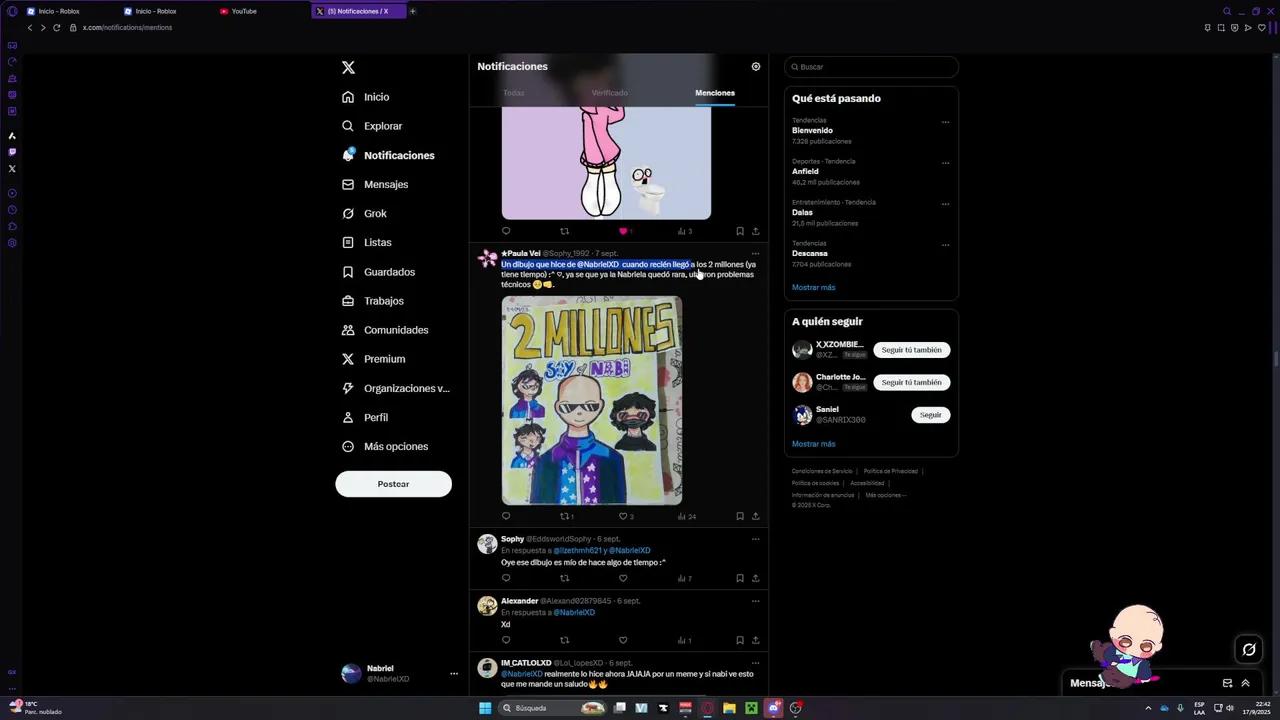Image resolution: width=1280 pixels, height=720 pixels.
Task: Open Mensajes in the sidebar
Action: pyautogui.click(x=375, y=184)
